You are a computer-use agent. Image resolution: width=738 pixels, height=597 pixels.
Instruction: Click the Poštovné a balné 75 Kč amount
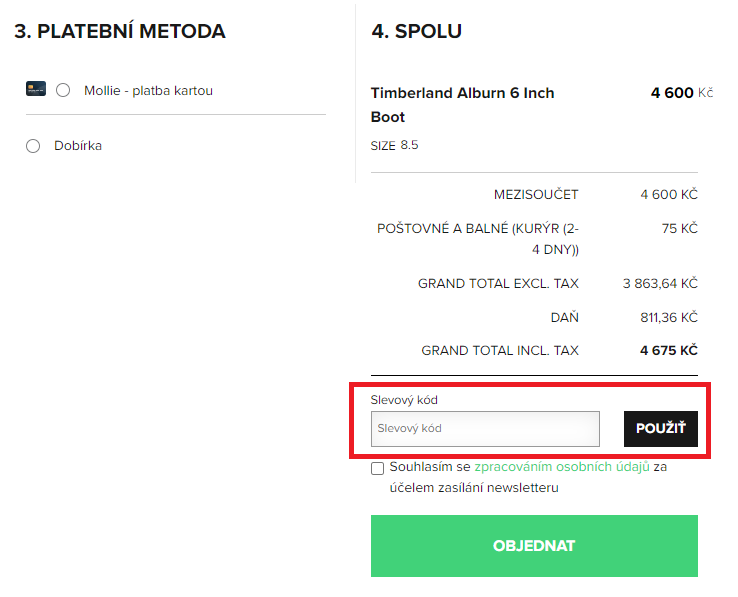coord(680,228)
